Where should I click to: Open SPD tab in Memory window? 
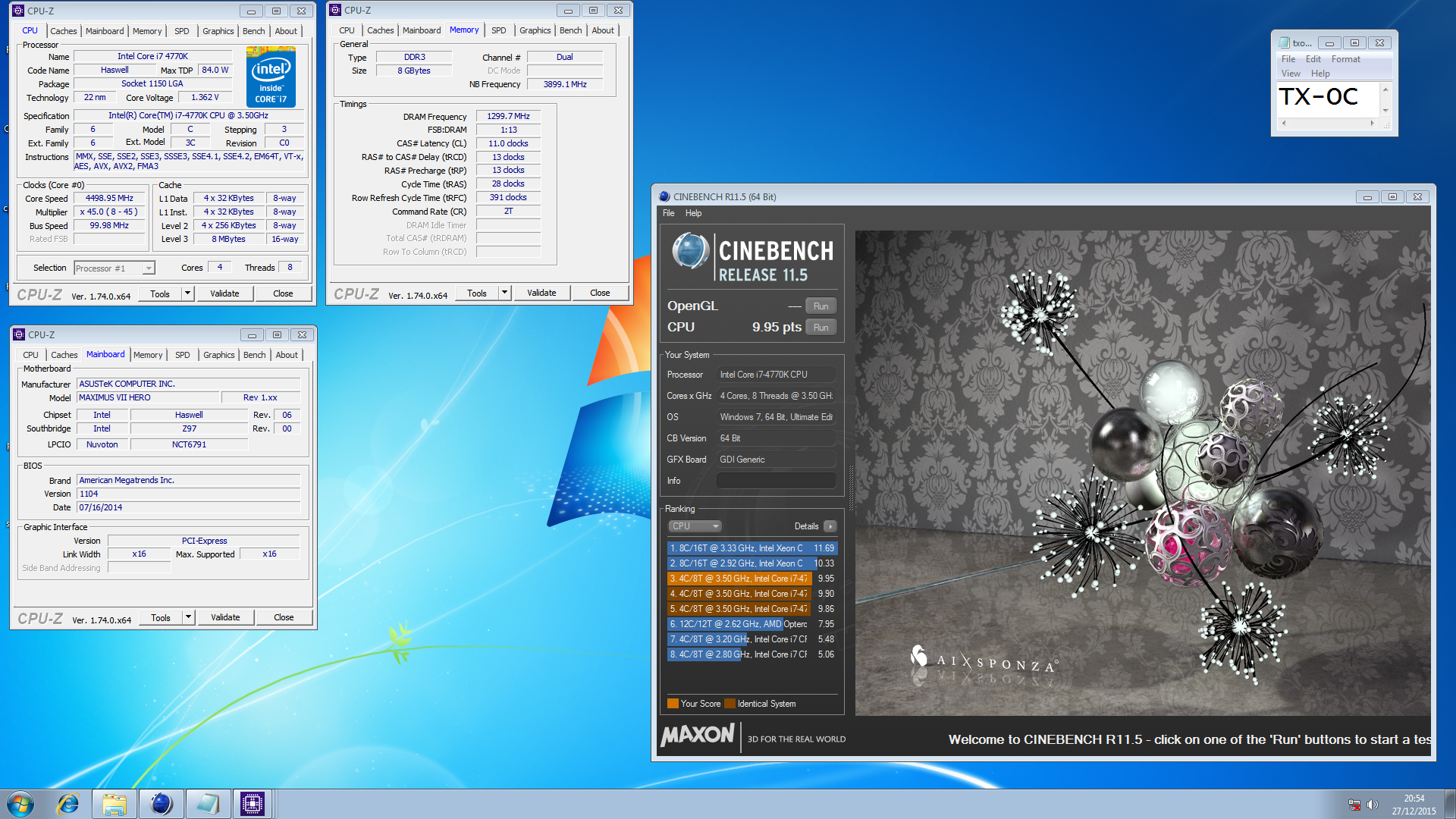click(499, 30)
